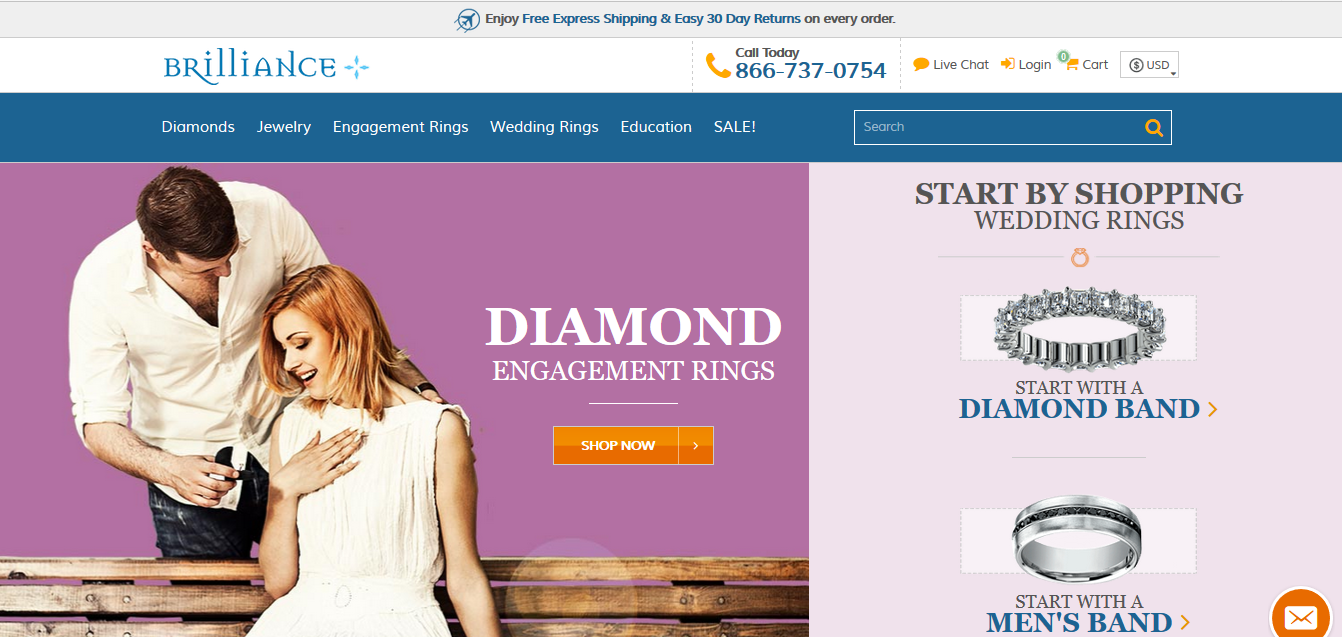Screen dimensions: 1342x637
Task: Go to the SALE! section
Action: pyautogui.click(x=734, y=127)
